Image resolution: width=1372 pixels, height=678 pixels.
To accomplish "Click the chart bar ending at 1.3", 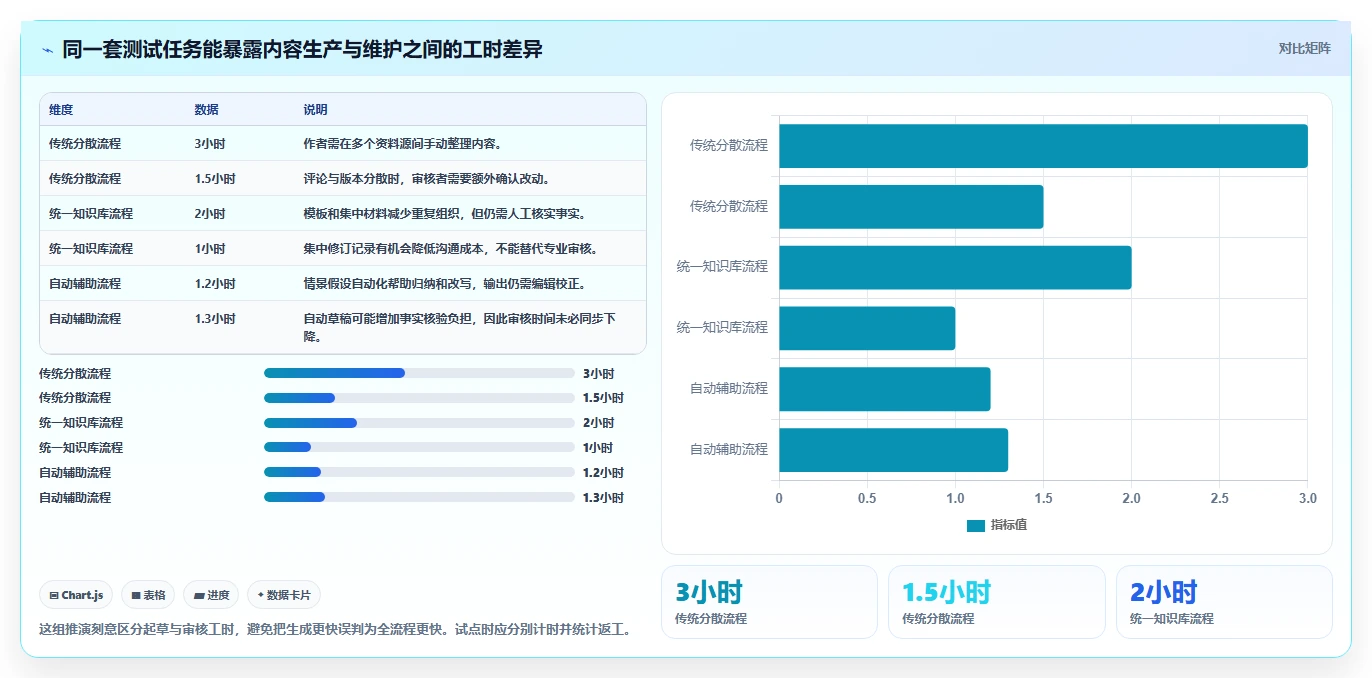I will pos(893,450).
